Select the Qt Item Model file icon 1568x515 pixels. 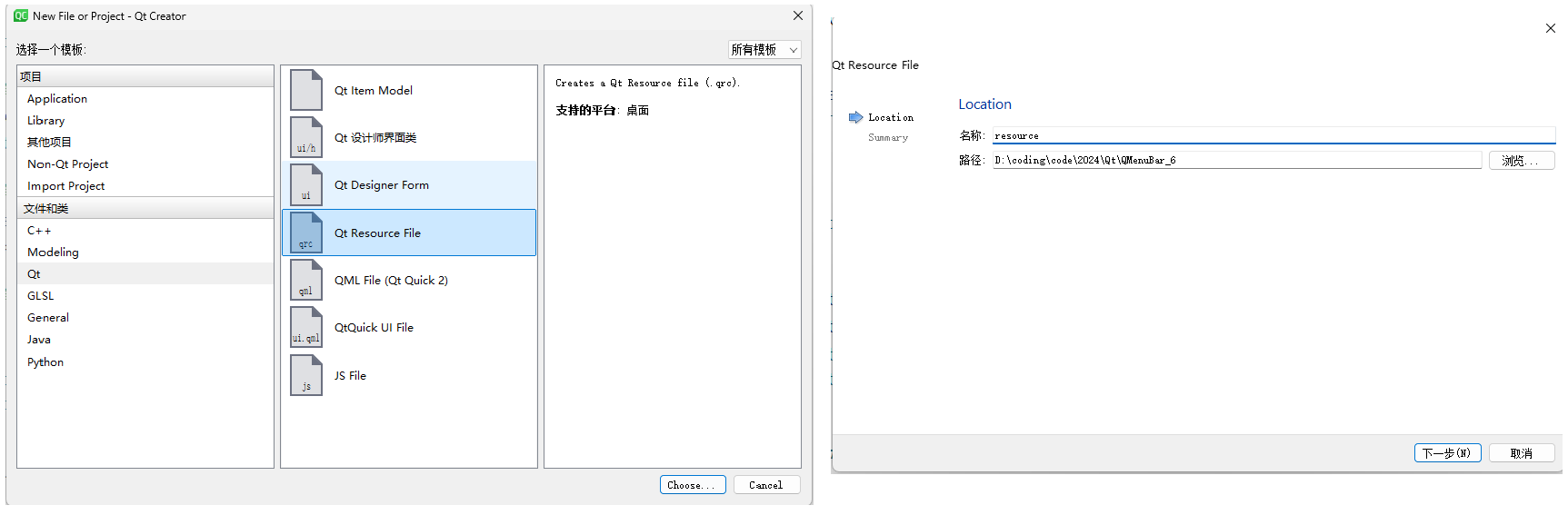[x=306, y=90]
